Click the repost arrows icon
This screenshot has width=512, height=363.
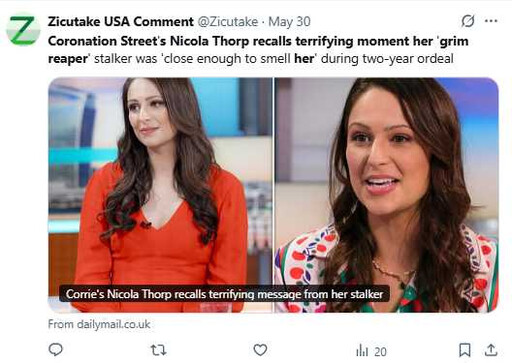(x=158, y=350)
